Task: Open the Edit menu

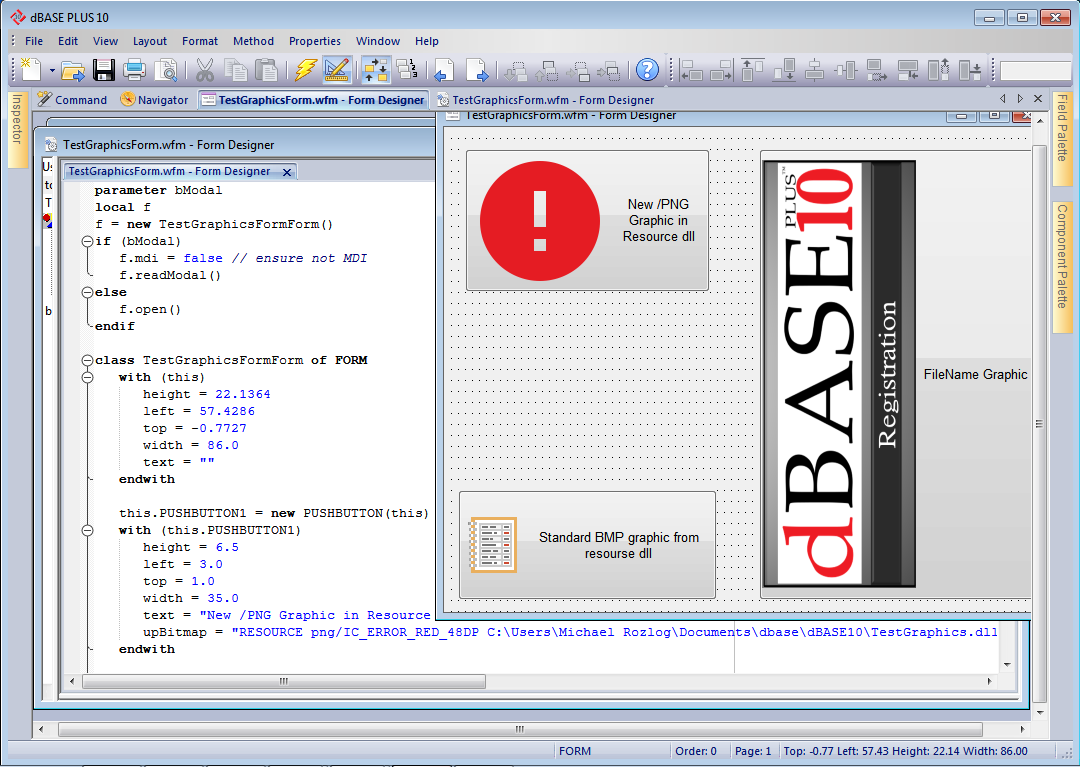Action: click(x=68, y=41)
